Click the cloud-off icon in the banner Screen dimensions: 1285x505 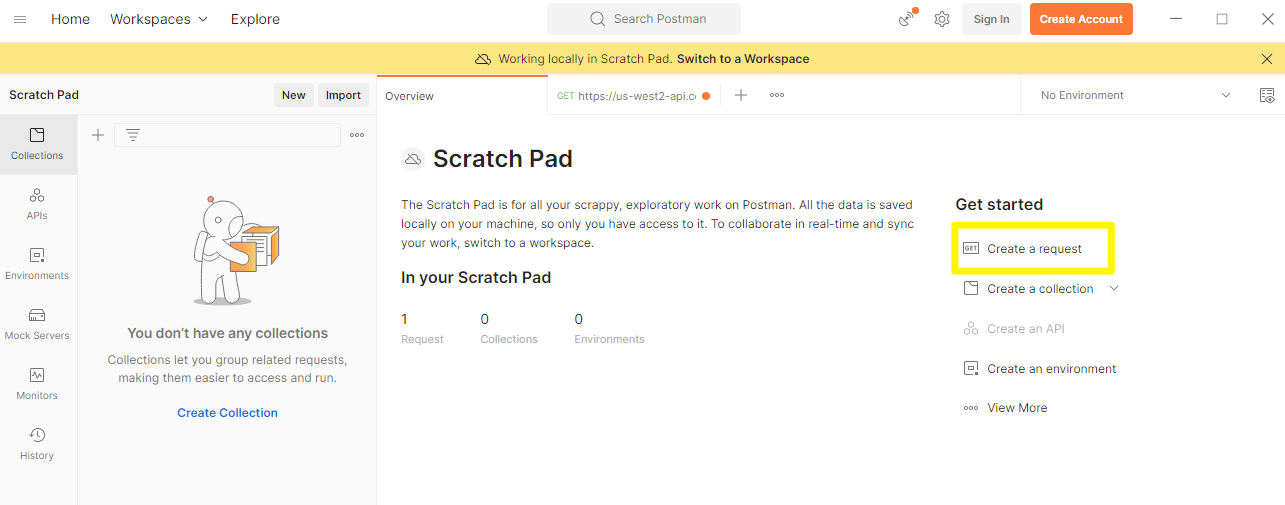pyautogui.click(x=484, y=59)
